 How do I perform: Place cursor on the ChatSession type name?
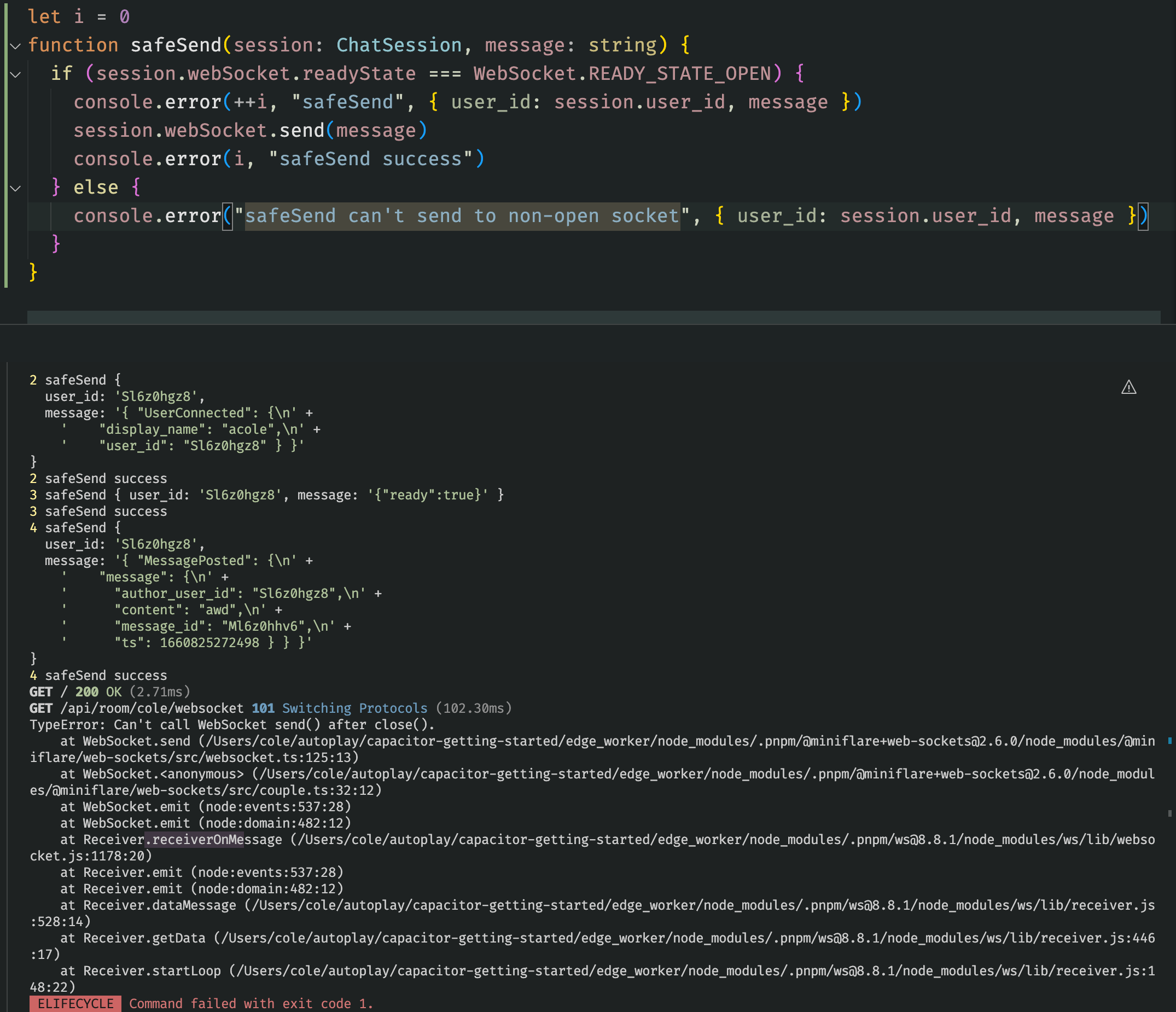click(x=399, y=45)
